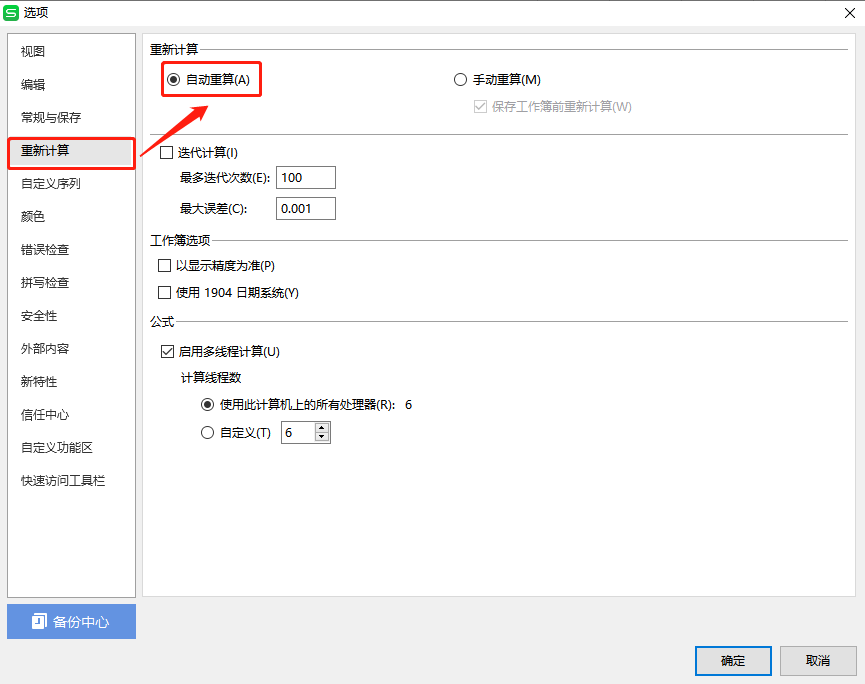The image size is (865, 684).
Task: Enable 迭代计算 checkbox
Action: (166, 152)
